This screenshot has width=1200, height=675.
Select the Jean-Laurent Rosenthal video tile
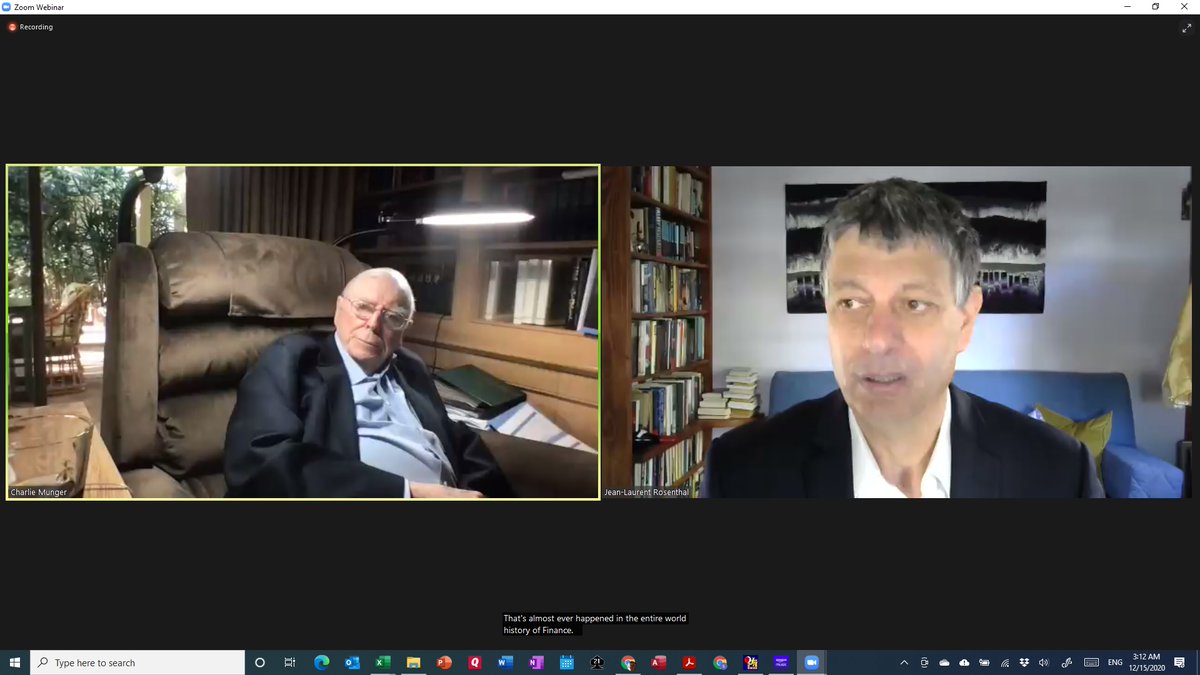(x=897, y=332)
